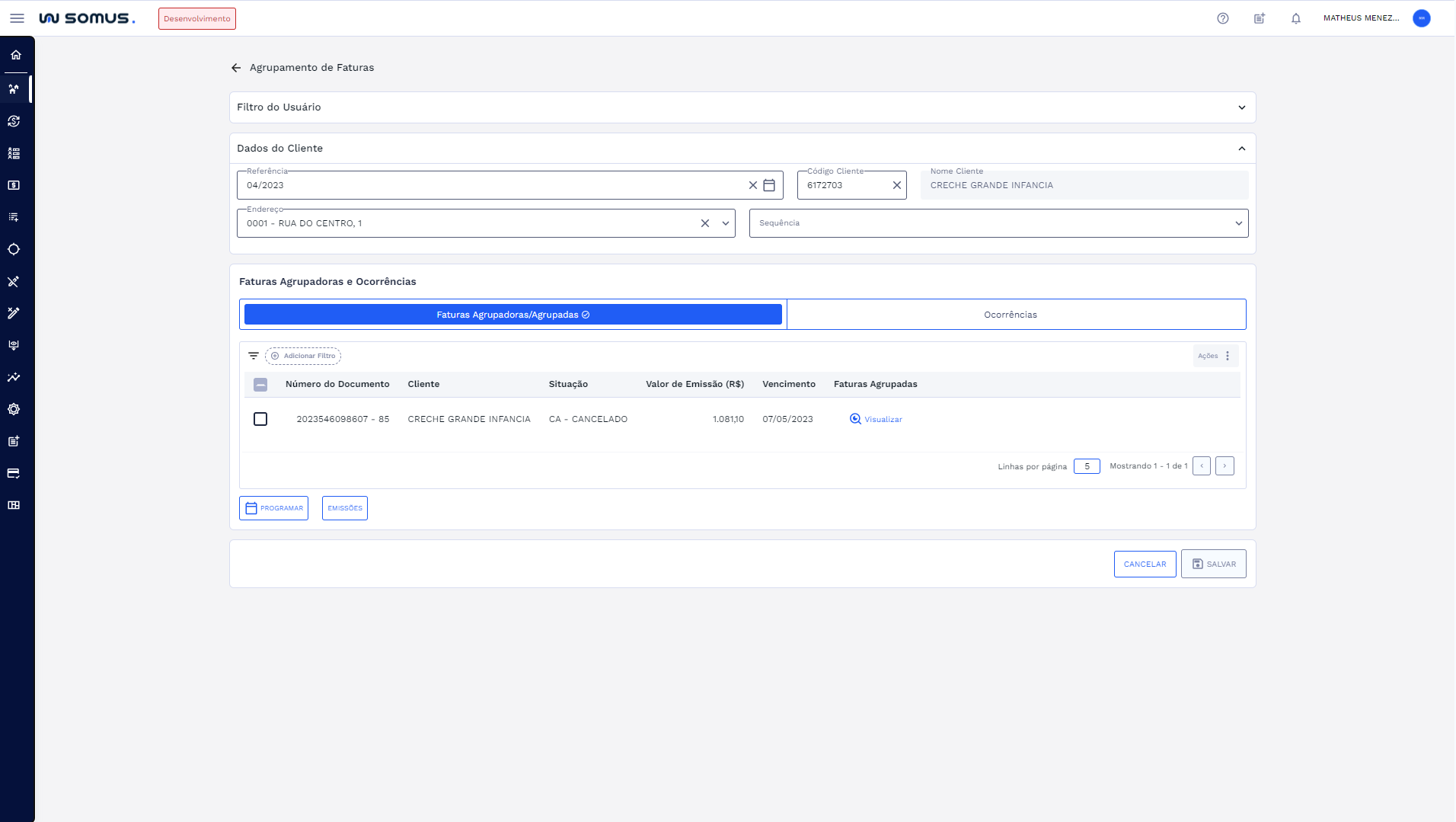Toggle the select-all checkbox in table header
The height and width of the screenshot is (822, 1456).
[x=260, y=385]
